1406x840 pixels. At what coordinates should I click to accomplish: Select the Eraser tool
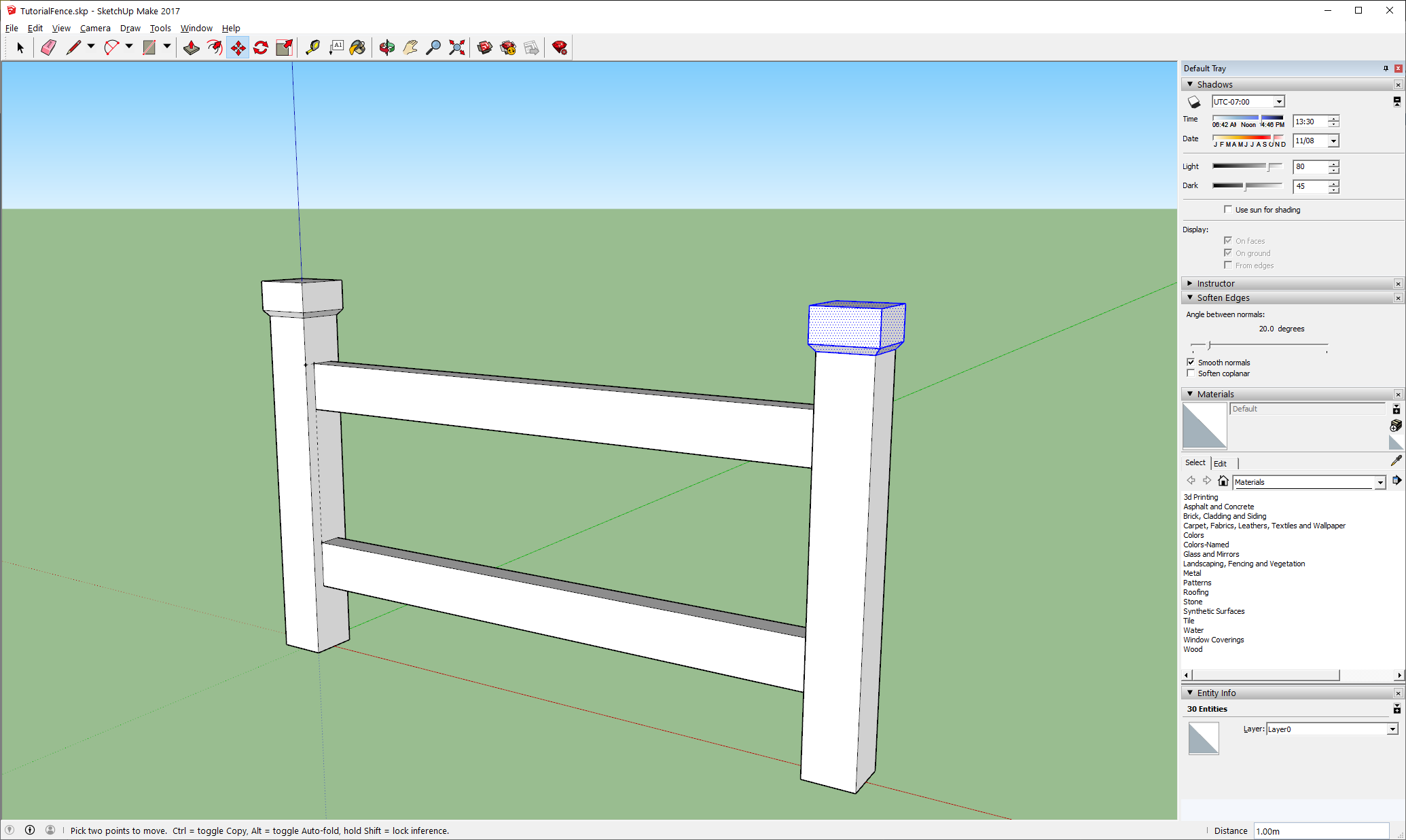coord(48,48)
